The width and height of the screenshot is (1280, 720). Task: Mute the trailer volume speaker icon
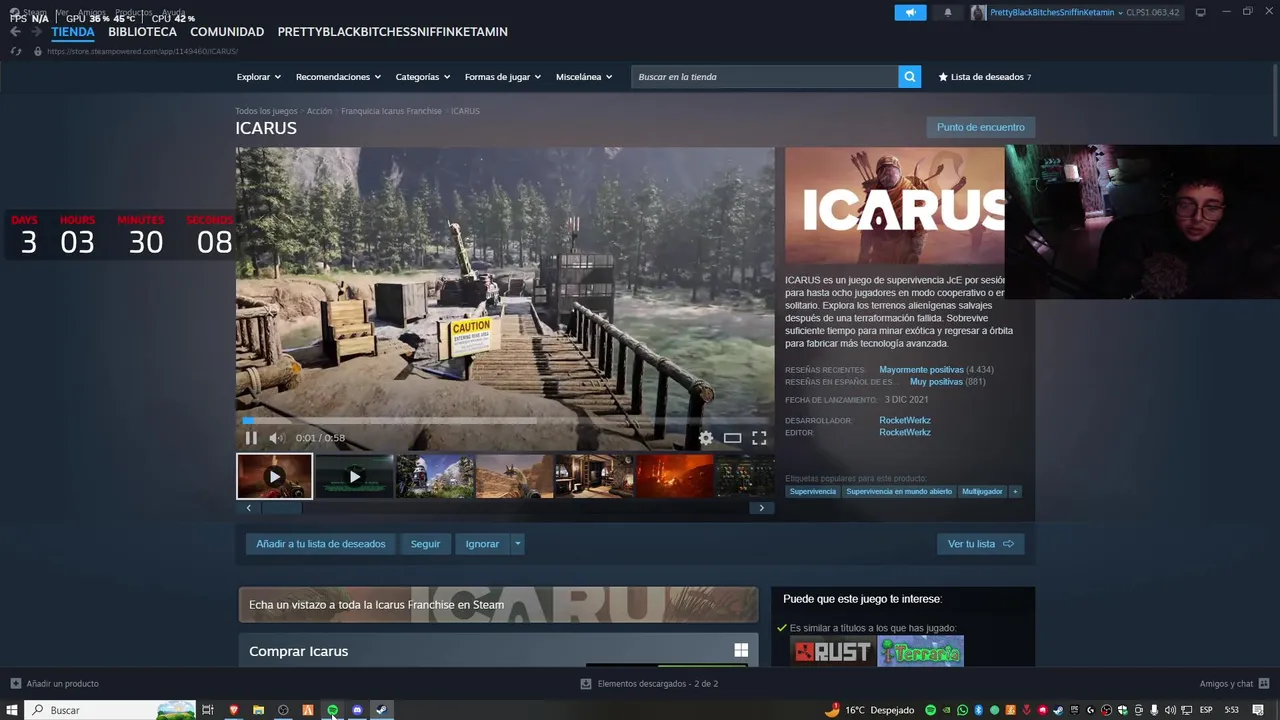tap(277, 438)
